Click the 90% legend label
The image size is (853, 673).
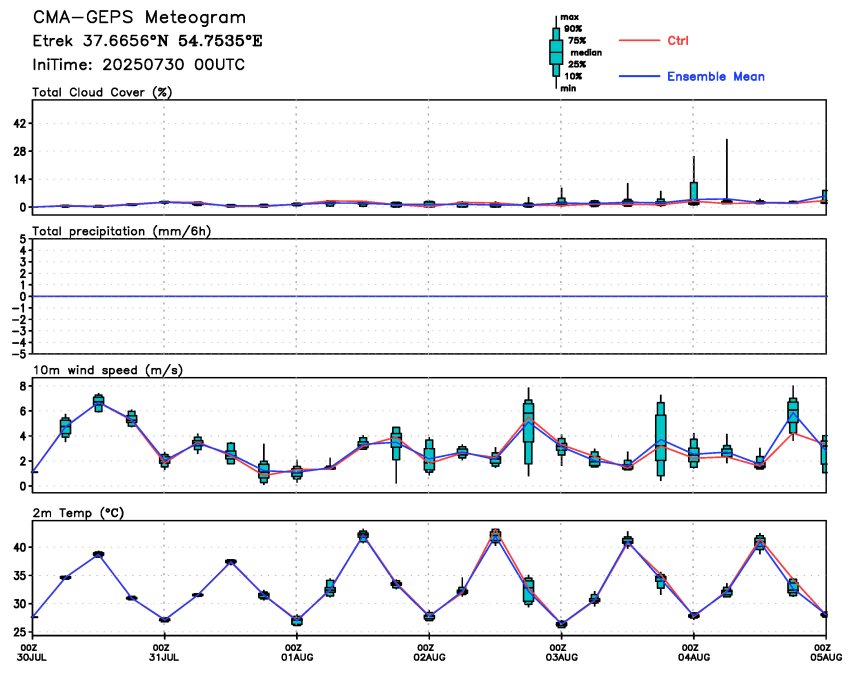[x=573, y=29]
